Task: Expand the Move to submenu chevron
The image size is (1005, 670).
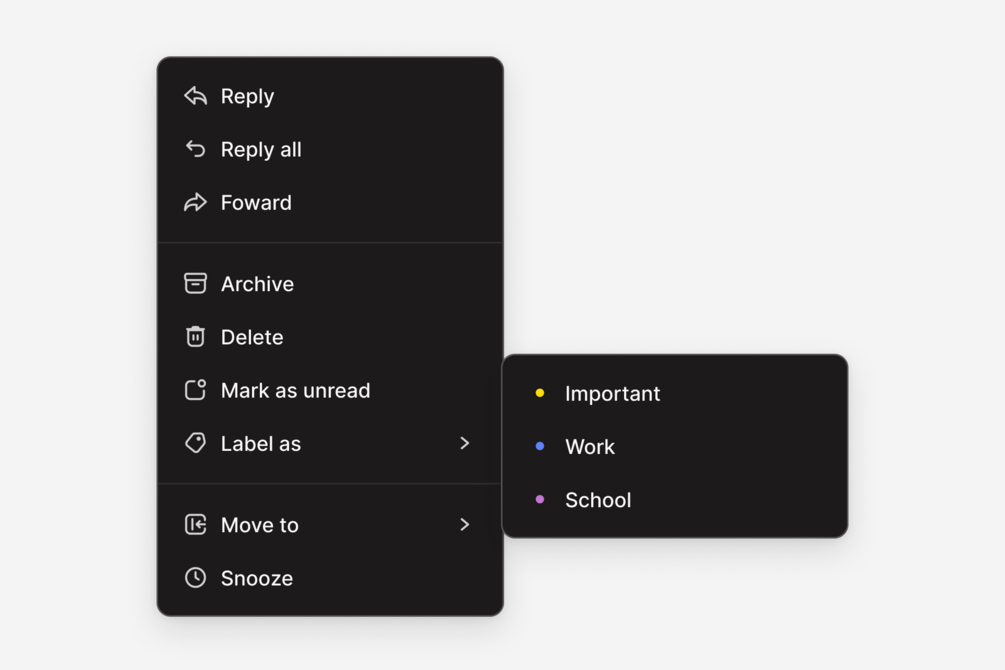Action: [x=464, y=525]
